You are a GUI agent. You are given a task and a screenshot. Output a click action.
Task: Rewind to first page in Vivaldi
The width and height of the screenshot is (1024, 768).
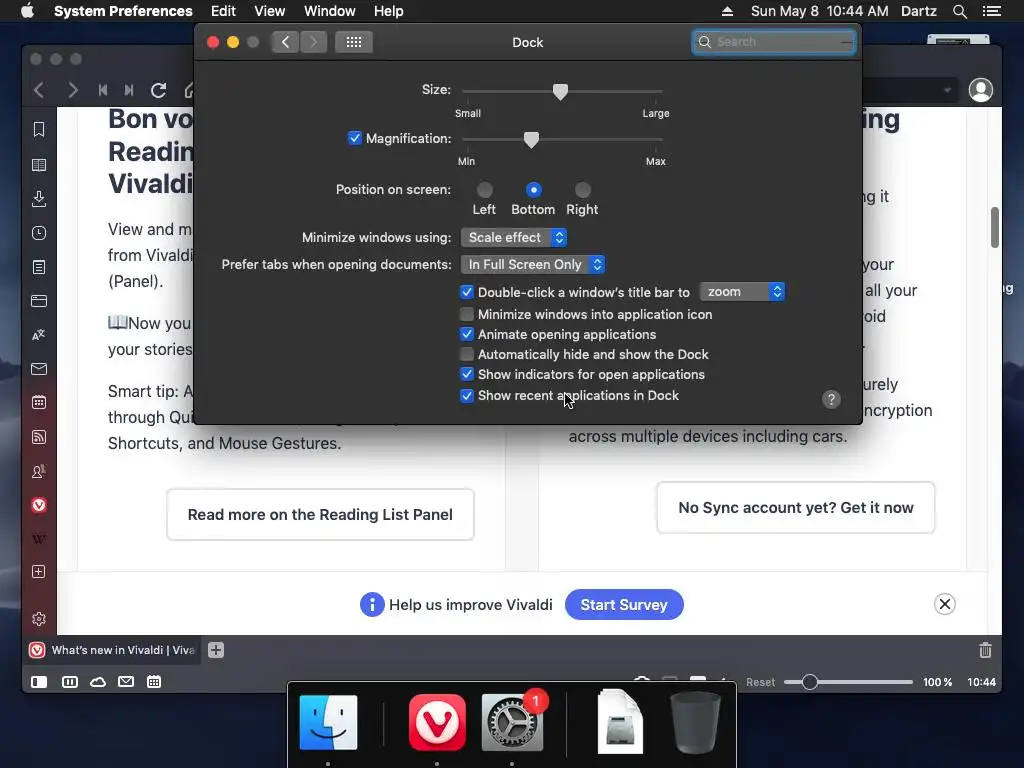[103, 90]
